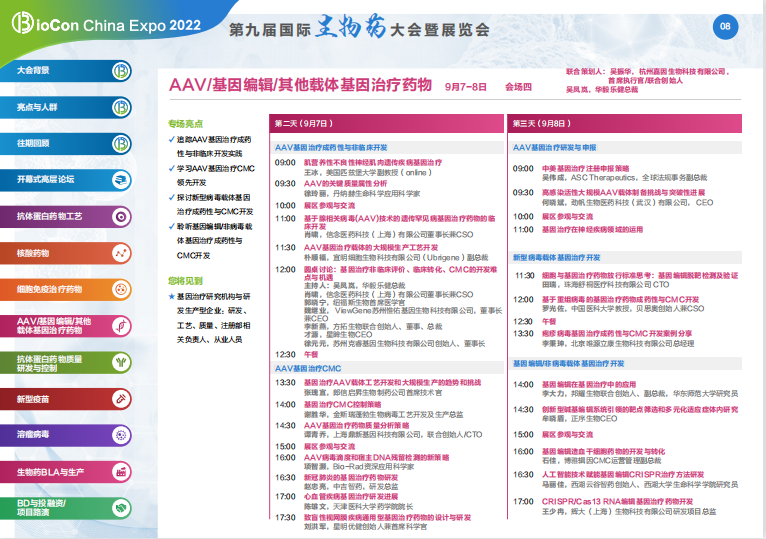Click the checkmark before 追踪AAV基因治疗成药性

[x=171, y=139]
